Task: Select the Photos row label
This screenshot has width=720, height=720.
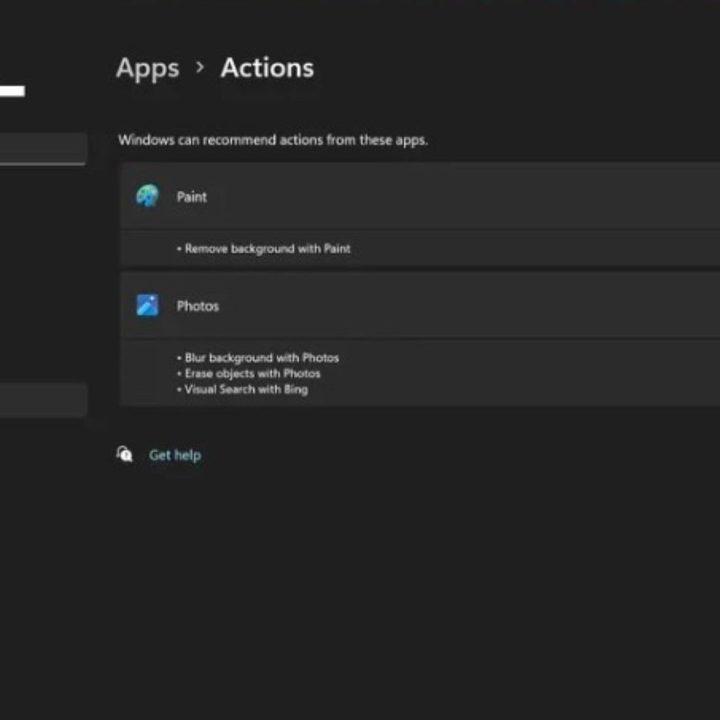Action: (x=197, y=306)
